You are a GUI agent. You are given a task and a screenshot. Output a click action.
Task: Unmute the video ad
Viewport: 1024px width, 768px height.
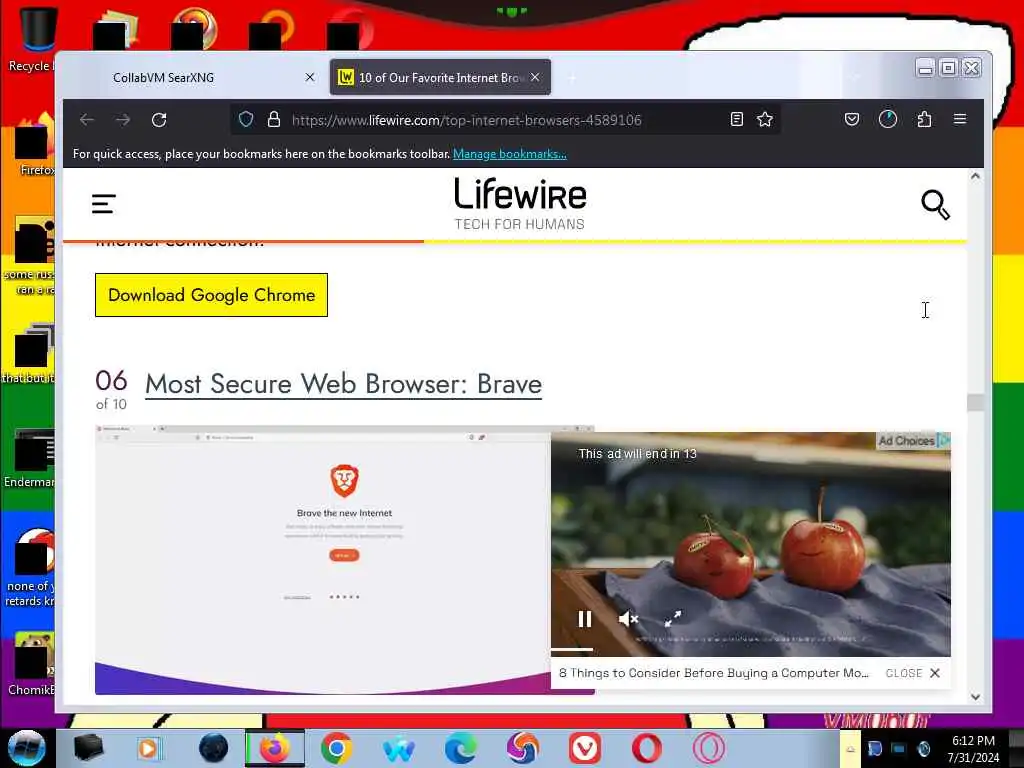[628, 619]
